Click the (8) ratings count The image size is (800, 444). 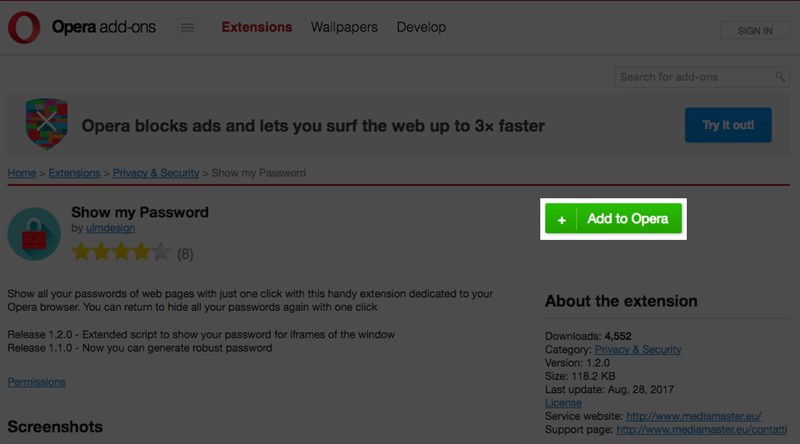tap(185, 254)
